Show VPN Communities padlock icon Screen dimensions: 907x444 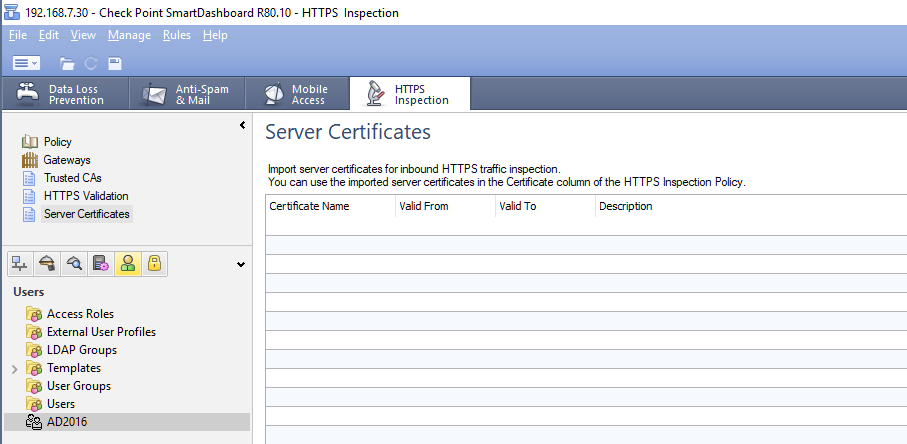tap(154, 264)
